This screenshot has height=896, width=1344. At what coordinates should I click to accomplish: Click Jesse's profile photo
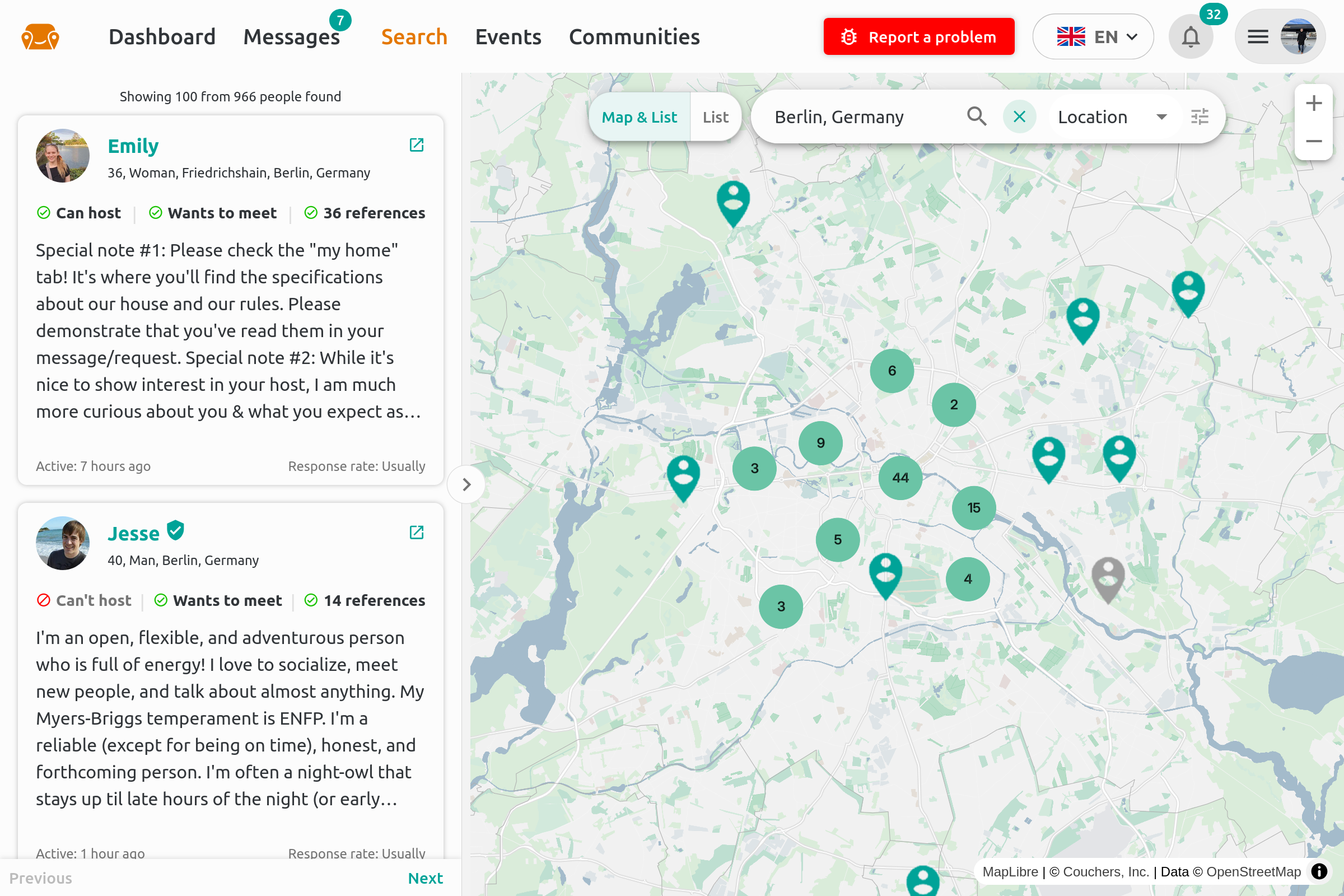63,543
